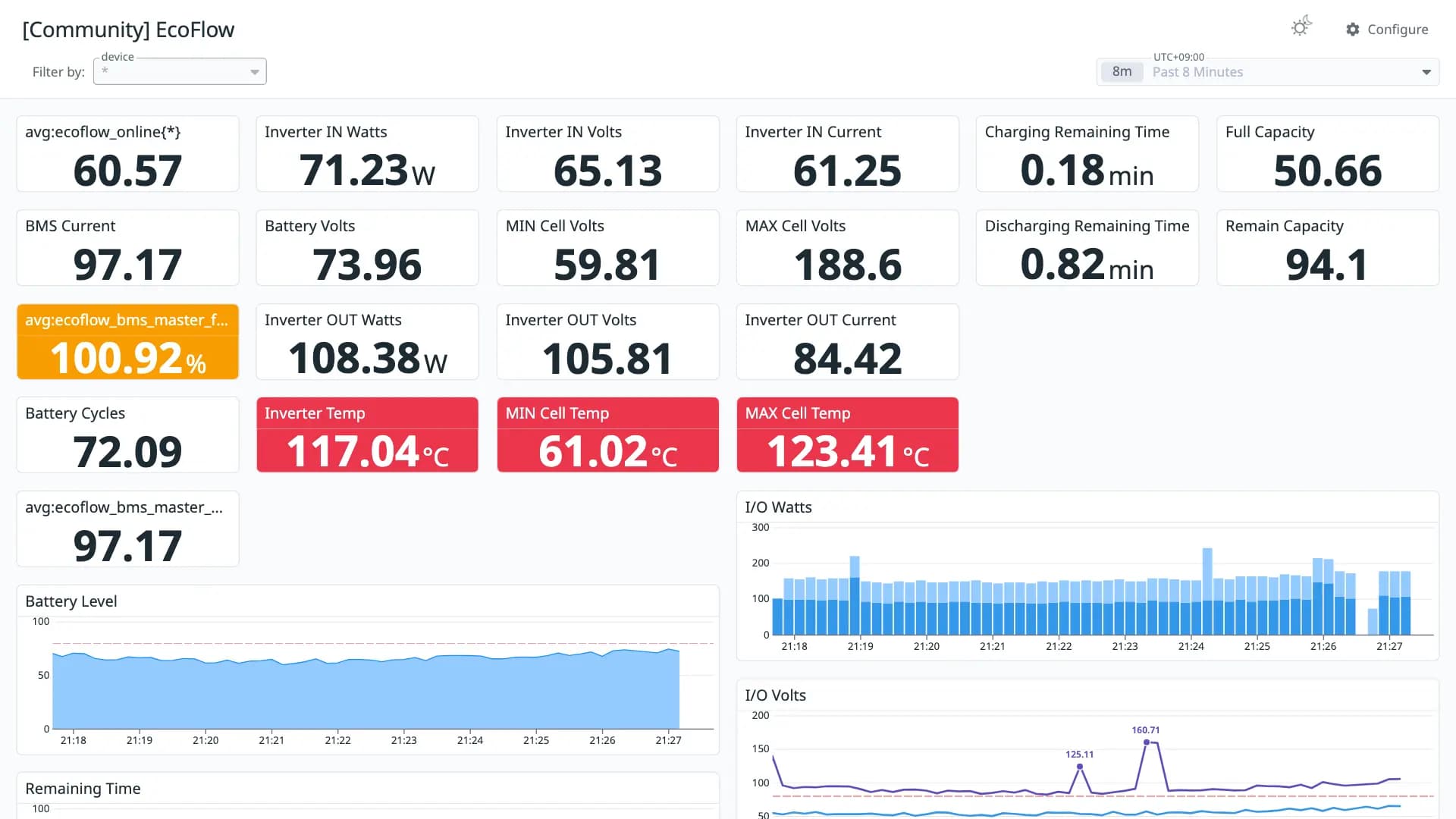Click the red MIN Cell Temp tile
The image size is (1456, 819).
coord(607,435)
